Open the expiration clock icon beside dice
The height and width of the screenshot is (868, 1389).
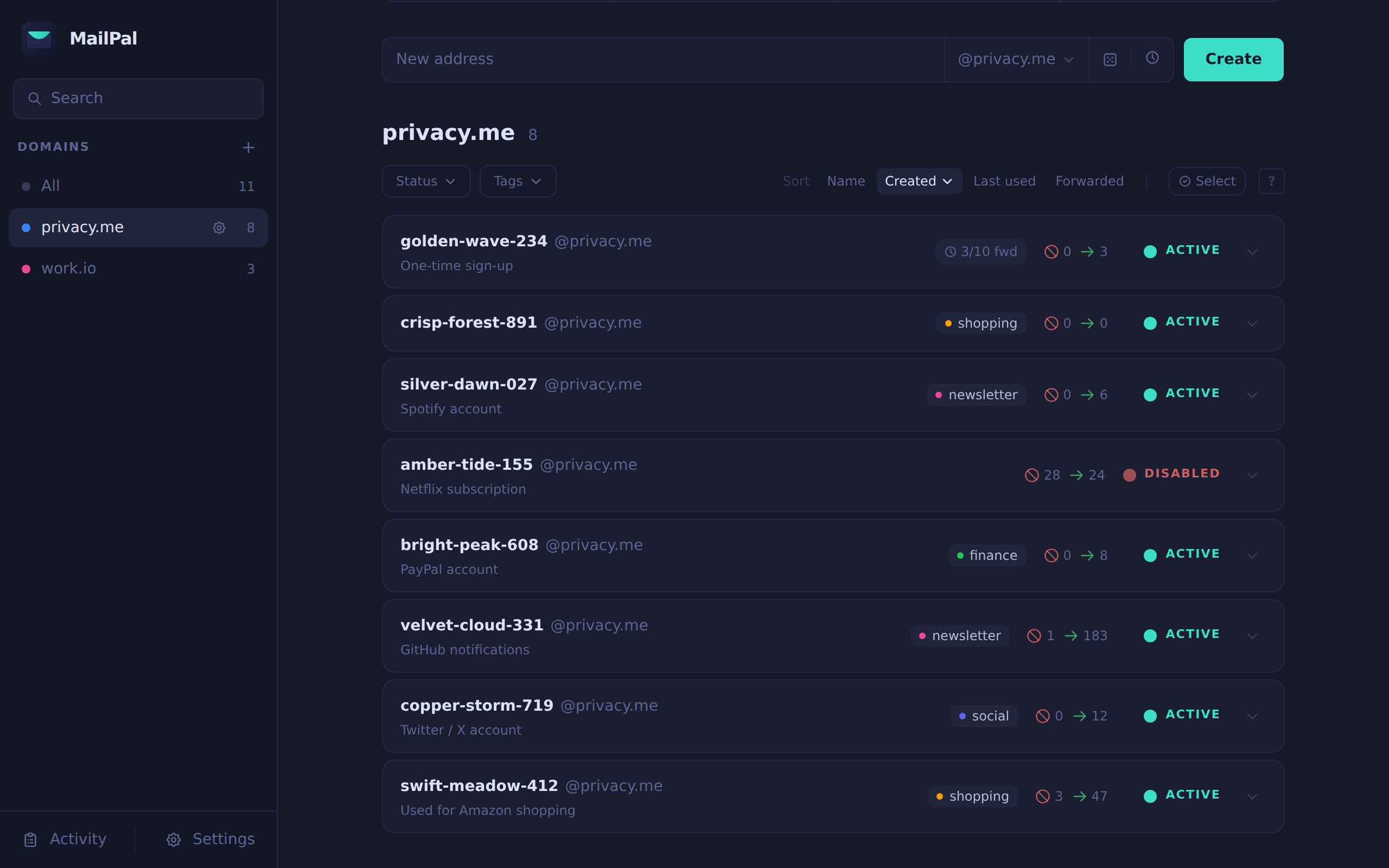[1152, 59]
